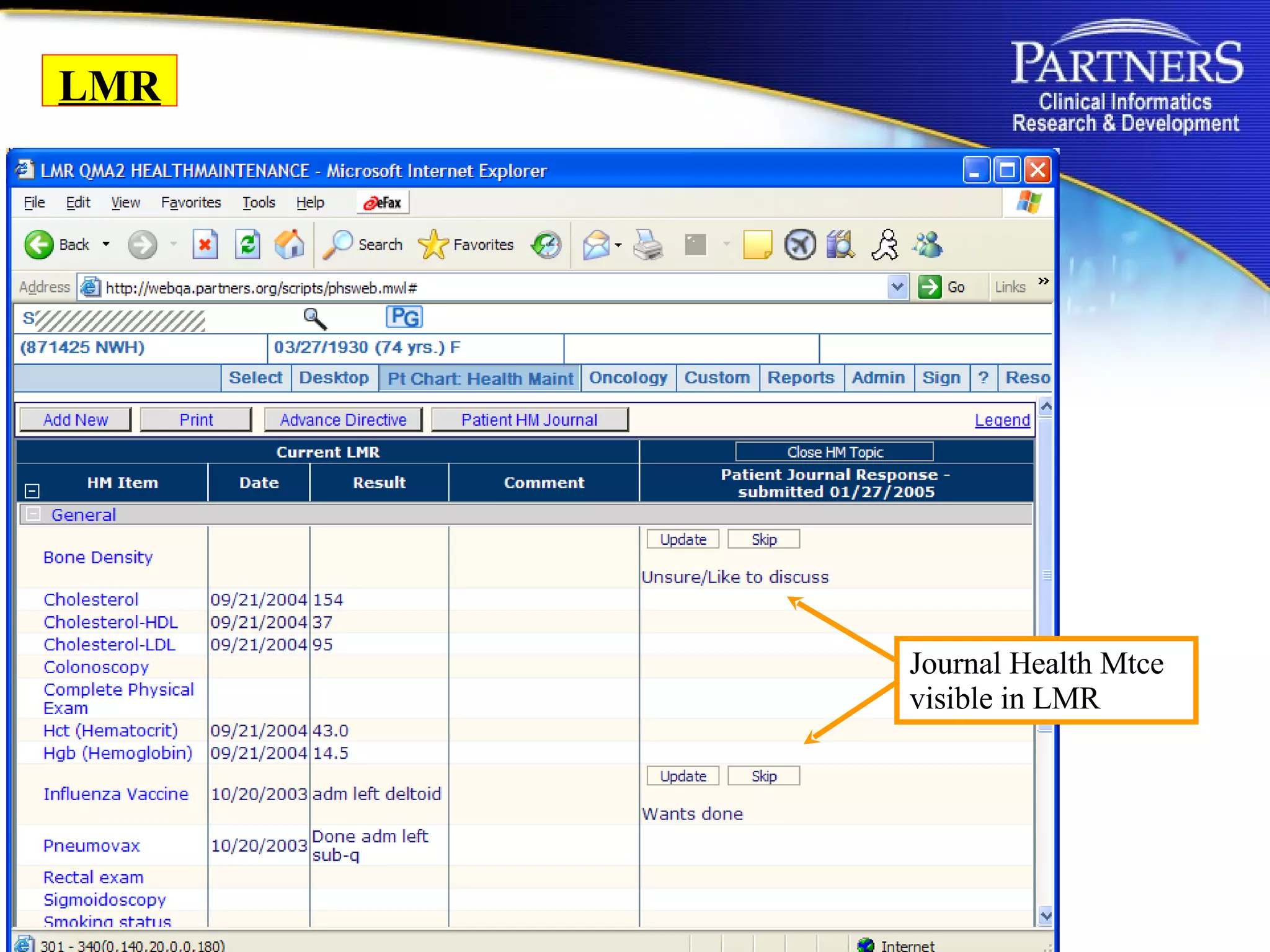
Task: Click the Windows flag logo
Action: (1029, 203)
